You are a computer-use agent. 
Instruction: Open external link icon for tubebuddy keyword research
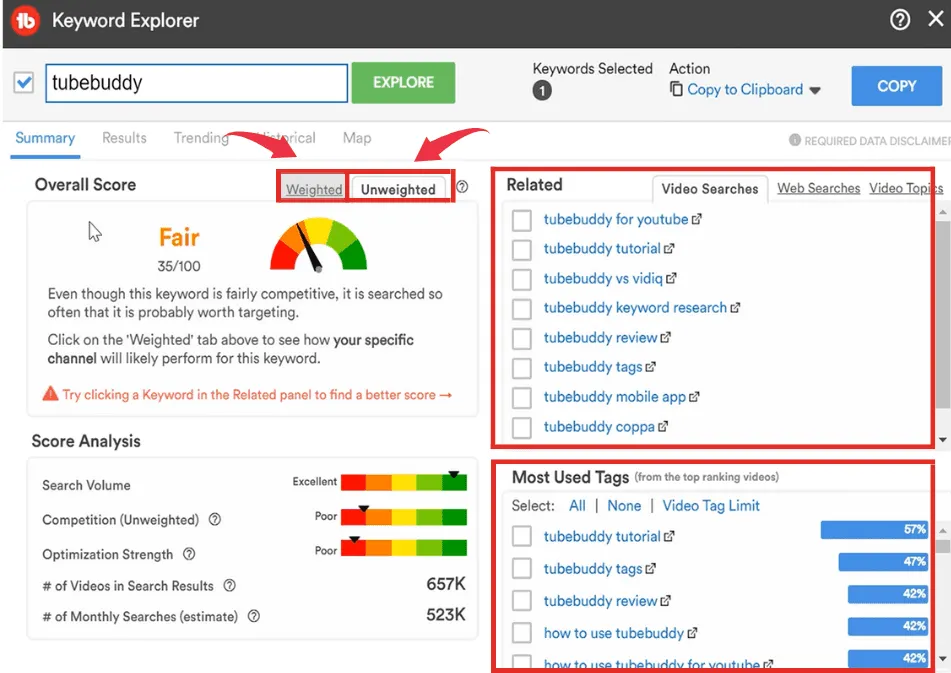[735, 308]
